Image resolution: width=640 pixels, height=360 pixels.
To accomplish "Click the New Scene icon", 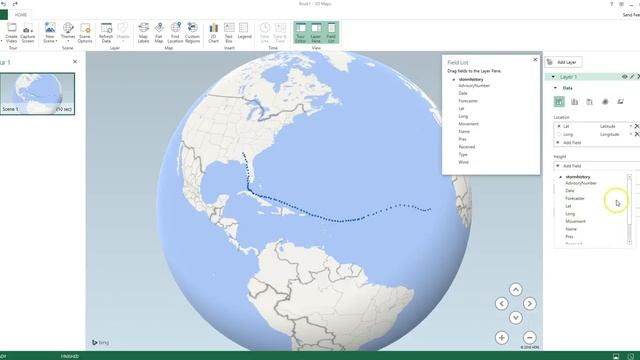I will pyautogui.click(x=50, y=31).
